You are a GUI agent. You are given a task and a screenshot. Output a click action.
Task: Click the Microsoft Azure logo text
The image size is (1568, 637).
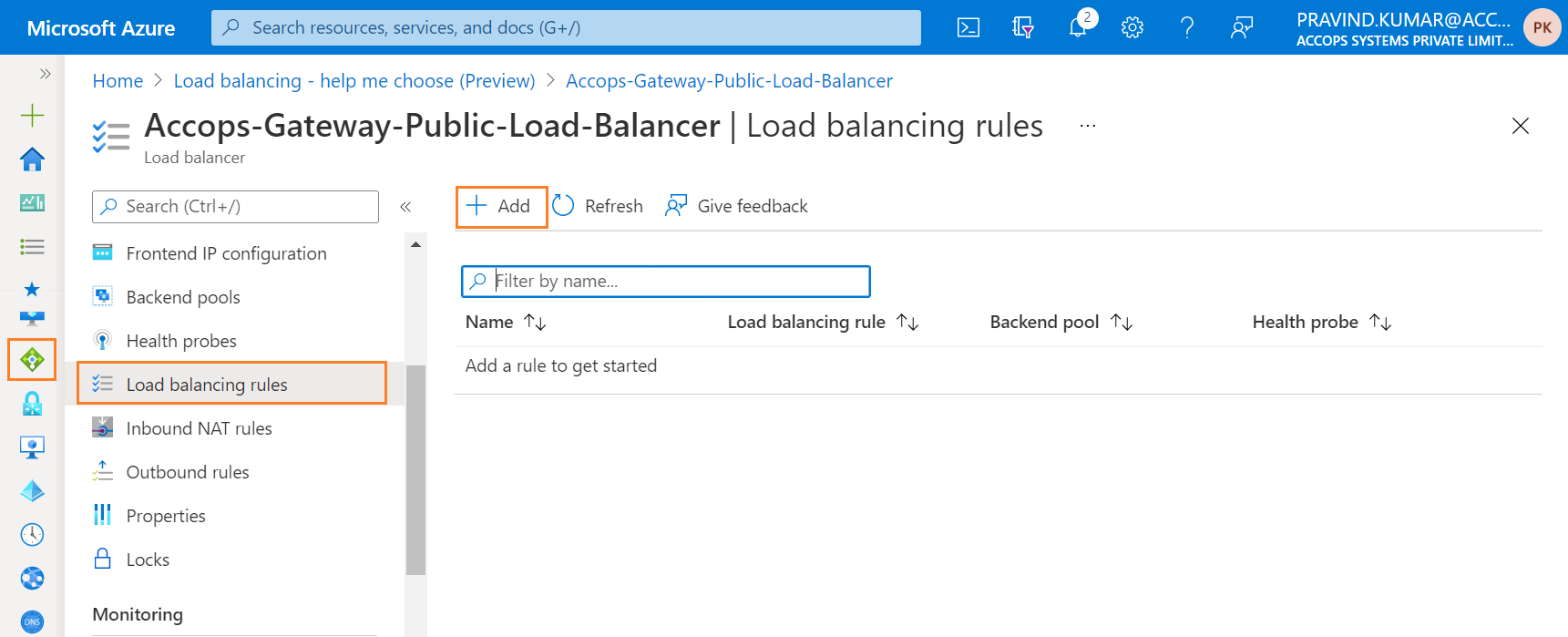[x=101, y=28]
